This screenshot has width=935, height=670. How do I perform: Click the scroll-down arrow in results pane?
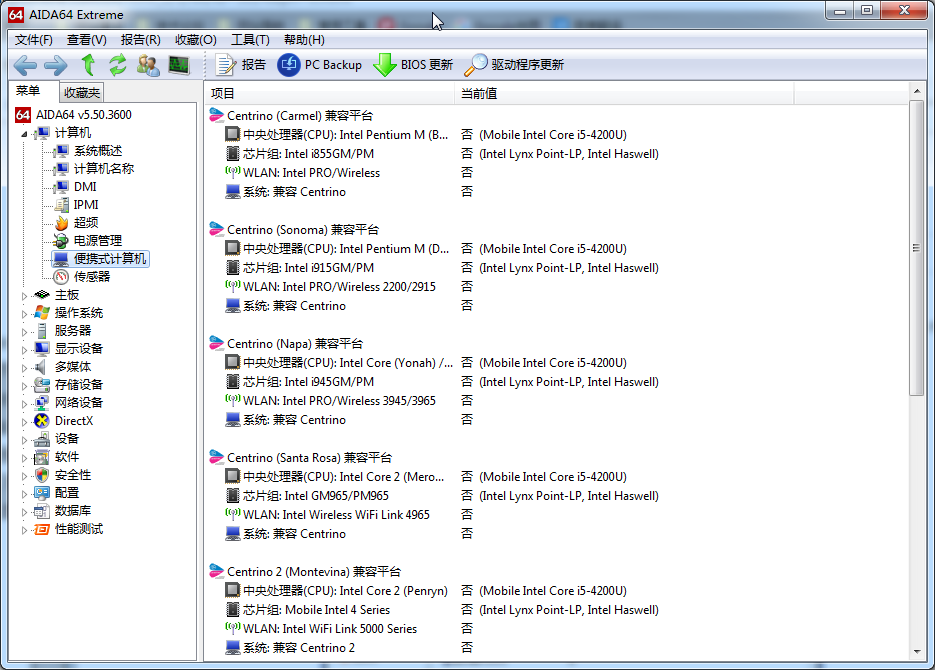coord(917,652)
